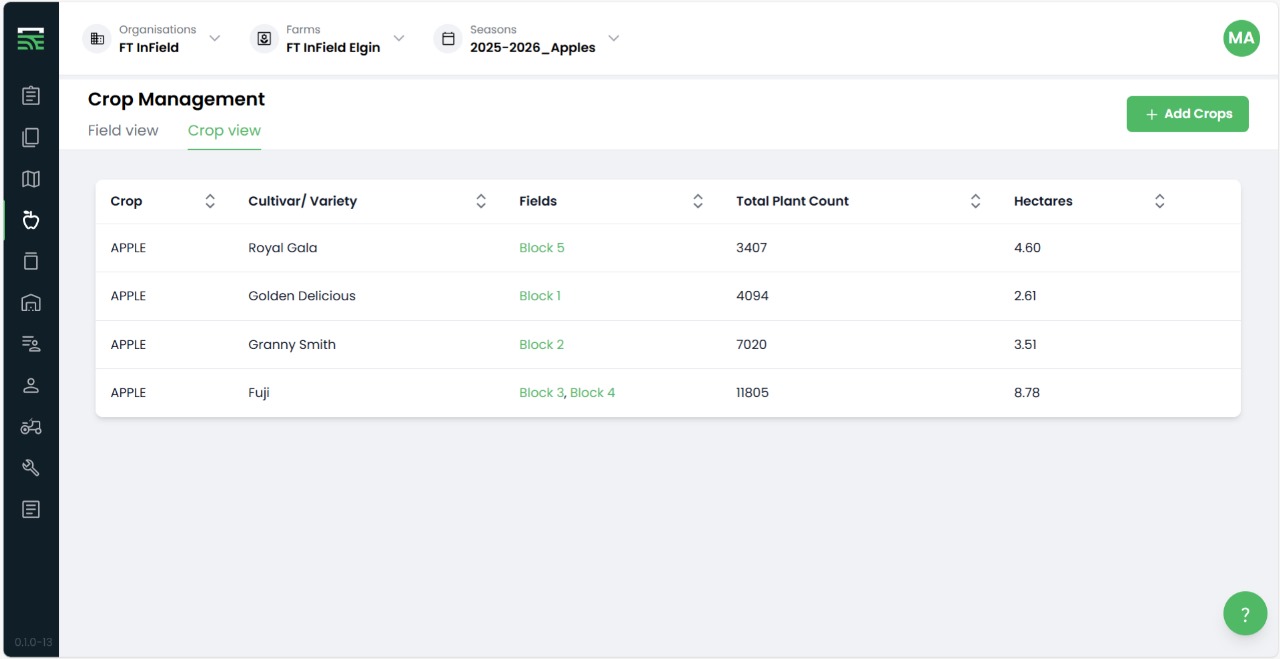
Task: Click the Cultivar/ Variety header label
Action: [x=303, y=201]
